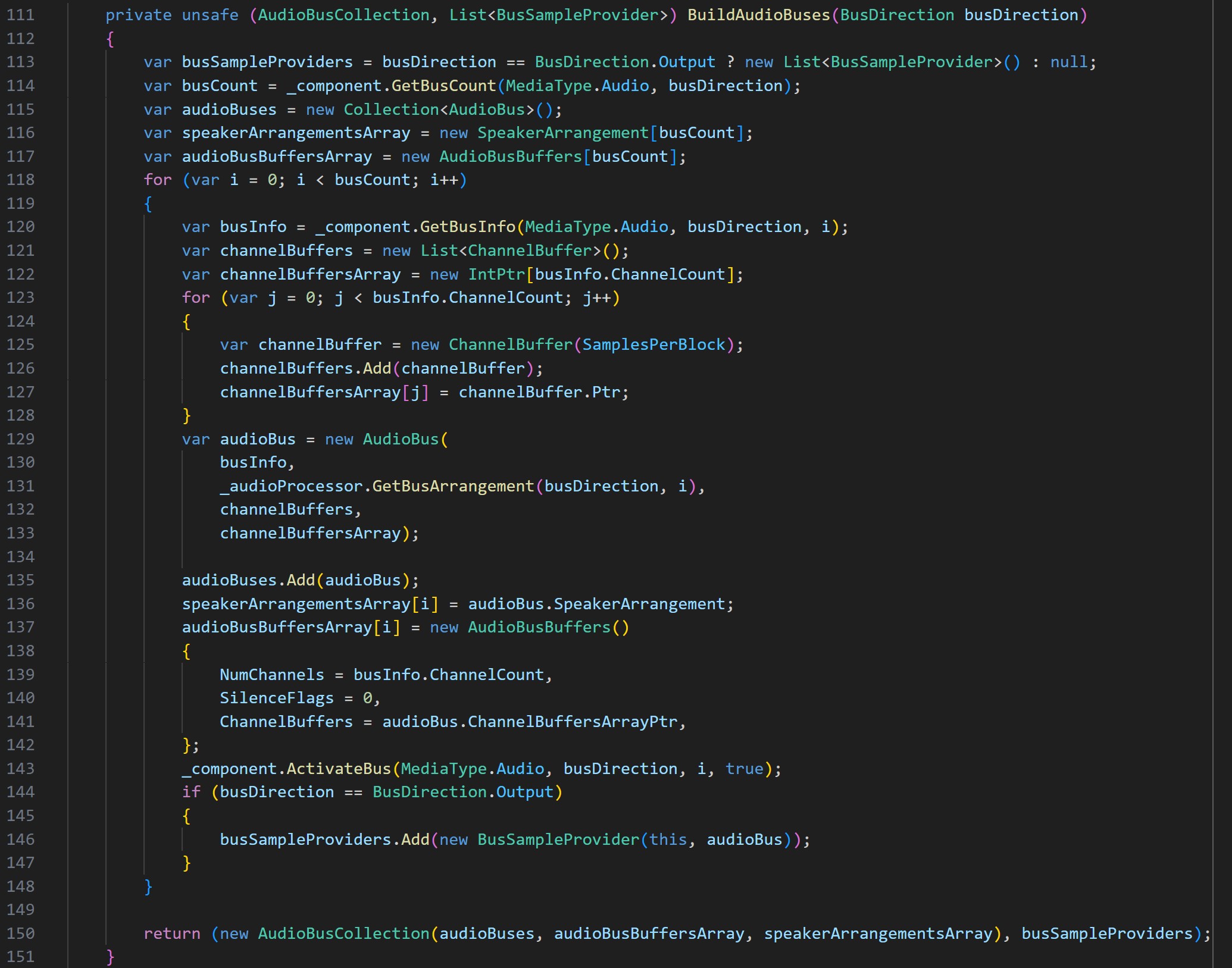Click 'GetBusArrangement' call on line 131
The image size is (1232, 968).
point(454,486)
